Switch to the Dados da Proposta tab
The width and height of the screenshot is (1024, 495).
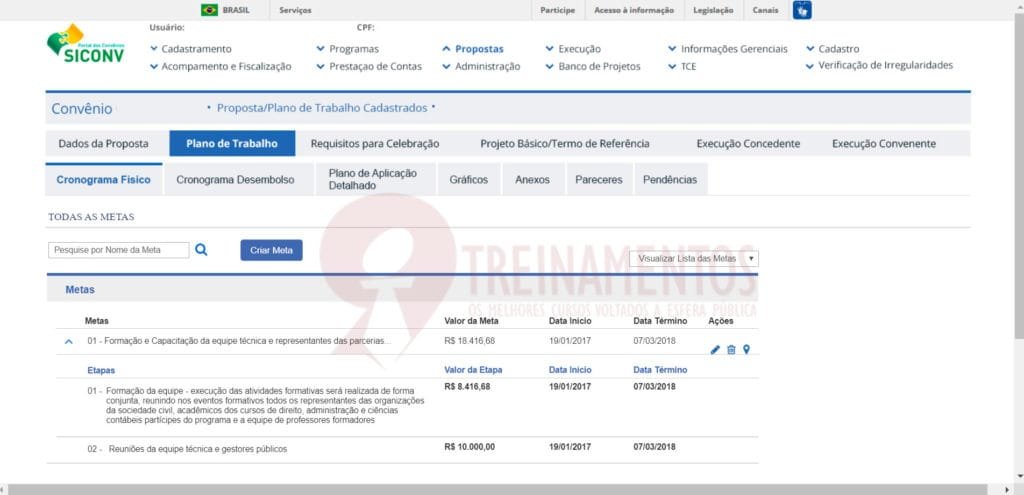[x=104, y=143]
